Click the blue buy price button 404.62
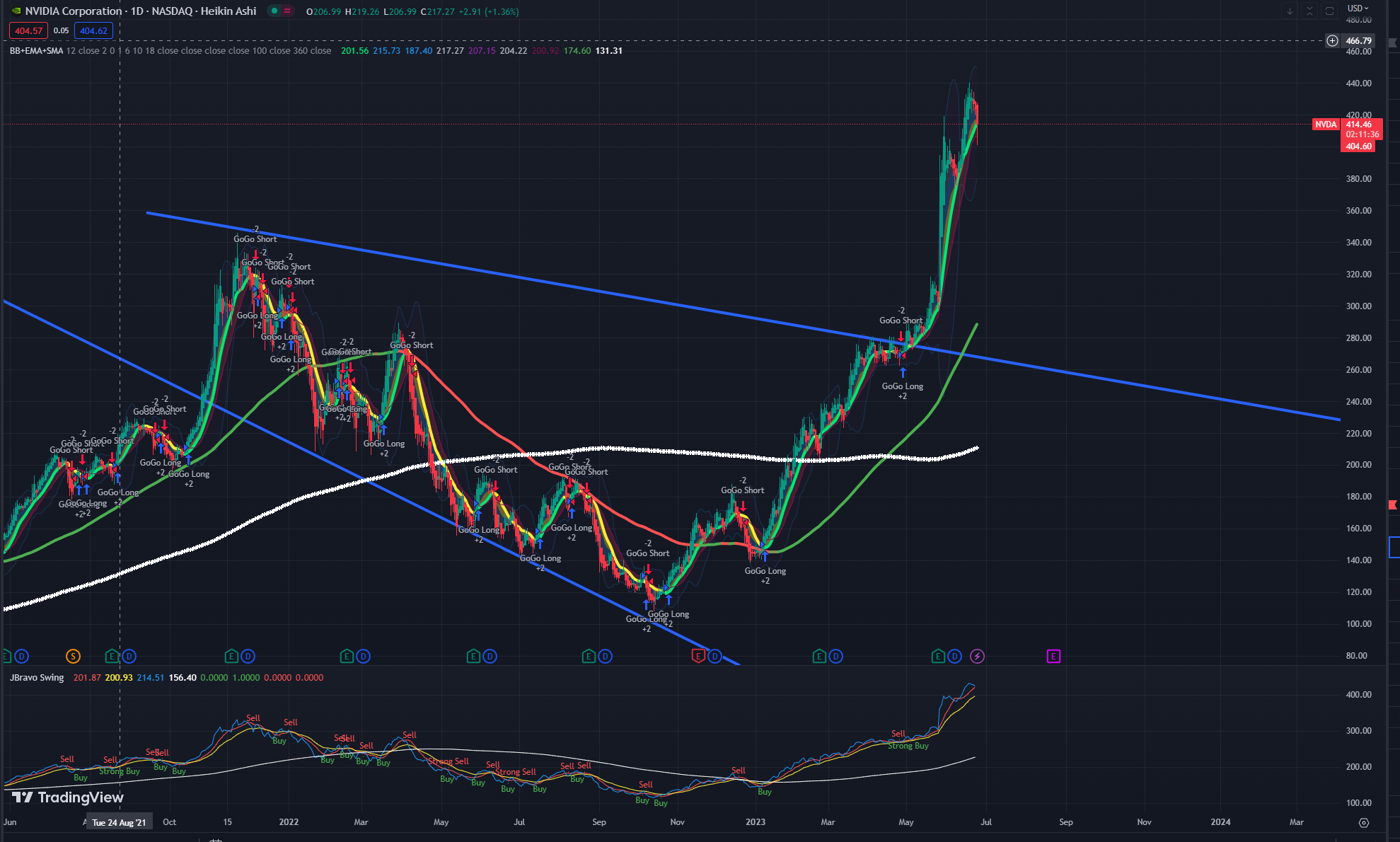1400x842 pixels. pos(93,30)
